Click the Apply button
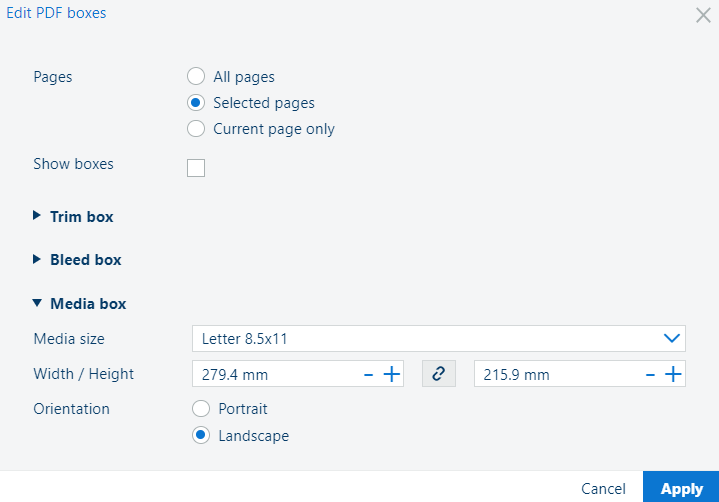Image resolution: width=719 pixels, height=502 pixels. 681,487
